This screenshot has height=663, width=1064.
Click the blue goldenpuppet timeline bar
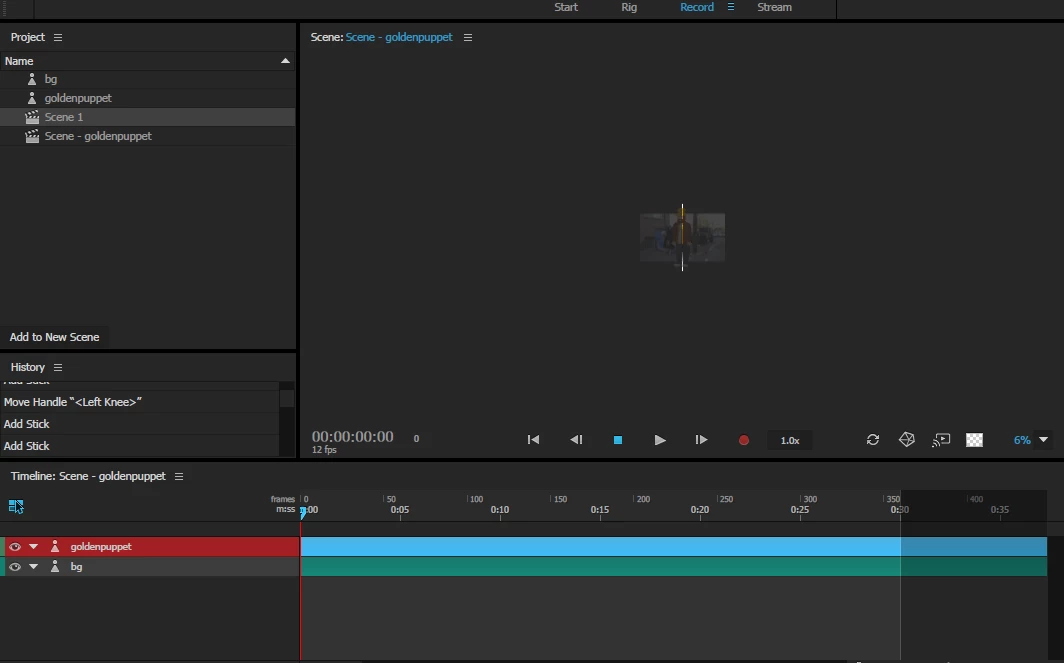(674, 547)
